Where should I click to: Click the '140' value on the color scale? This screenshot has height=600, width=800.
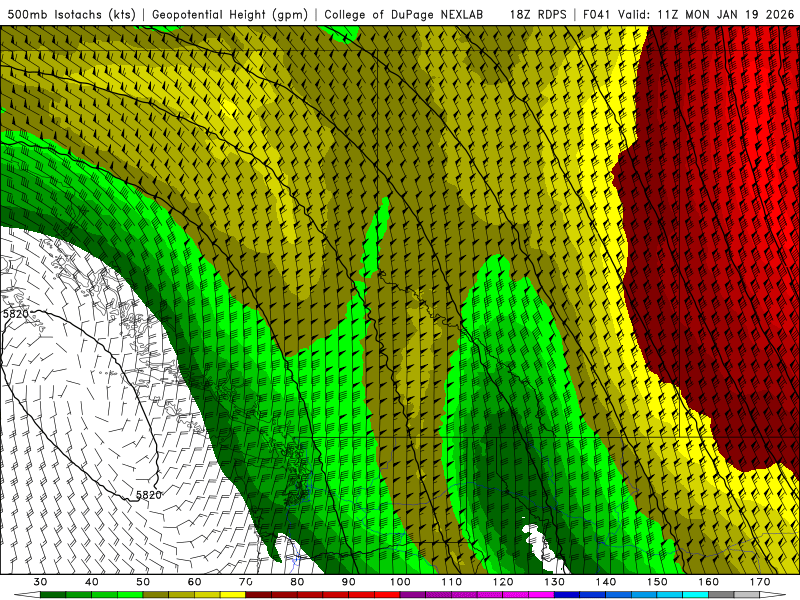click(606, 582)
